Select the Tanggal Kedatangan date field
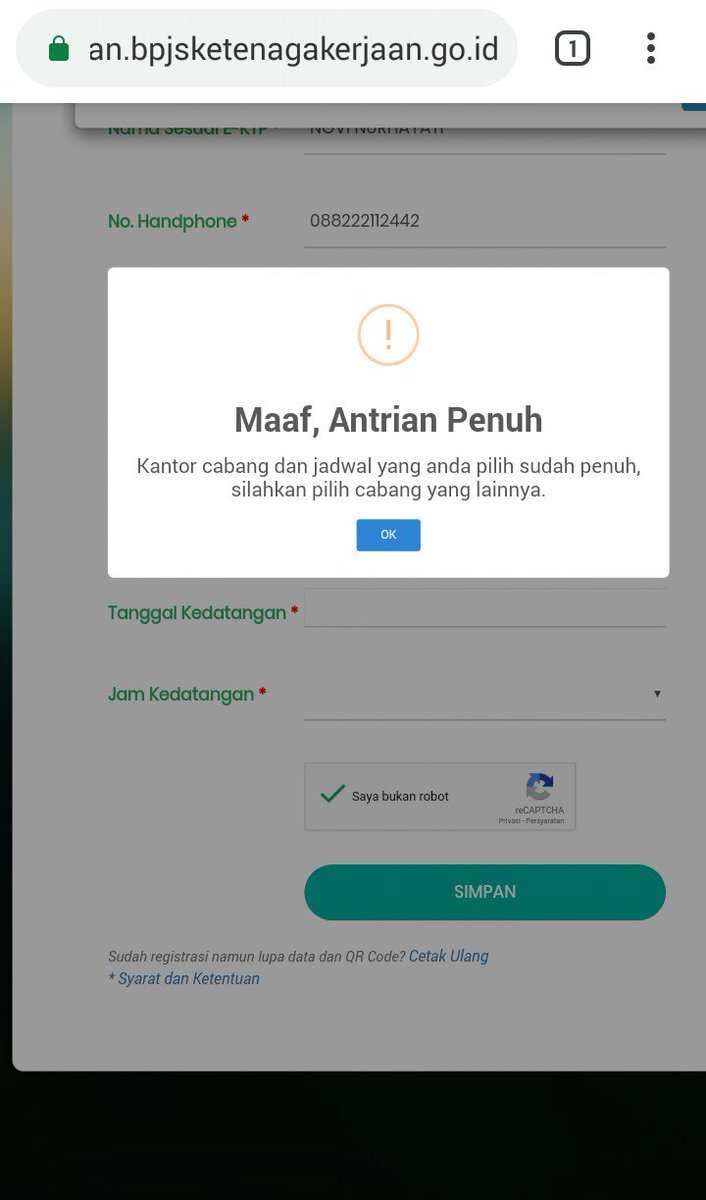The height and width of the screenshot is (1200, 706). 485,608
